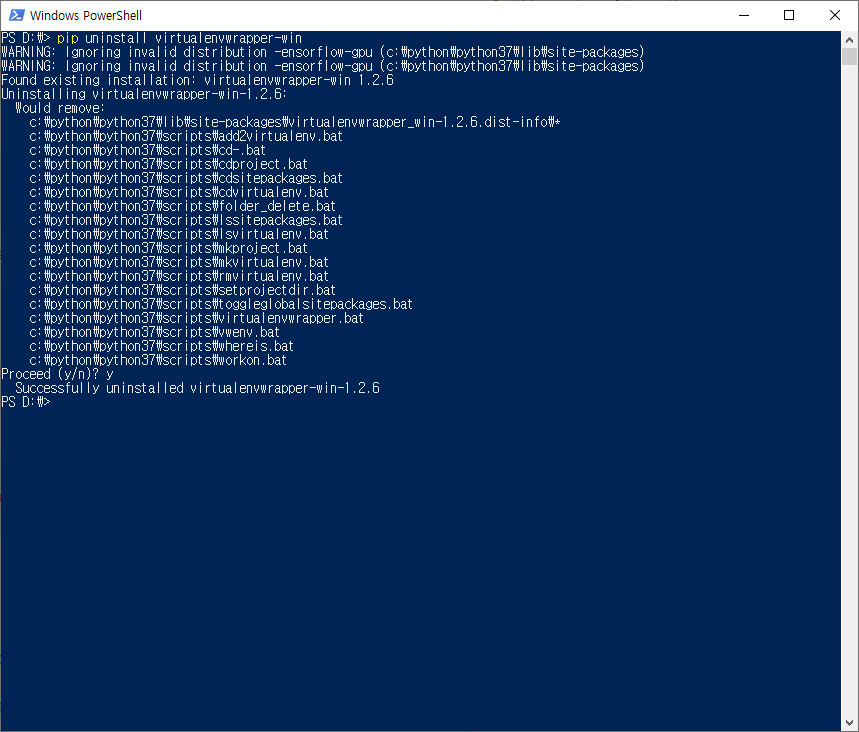Click the mkvirtualenv.bat path line

click(x=179, y=262)
